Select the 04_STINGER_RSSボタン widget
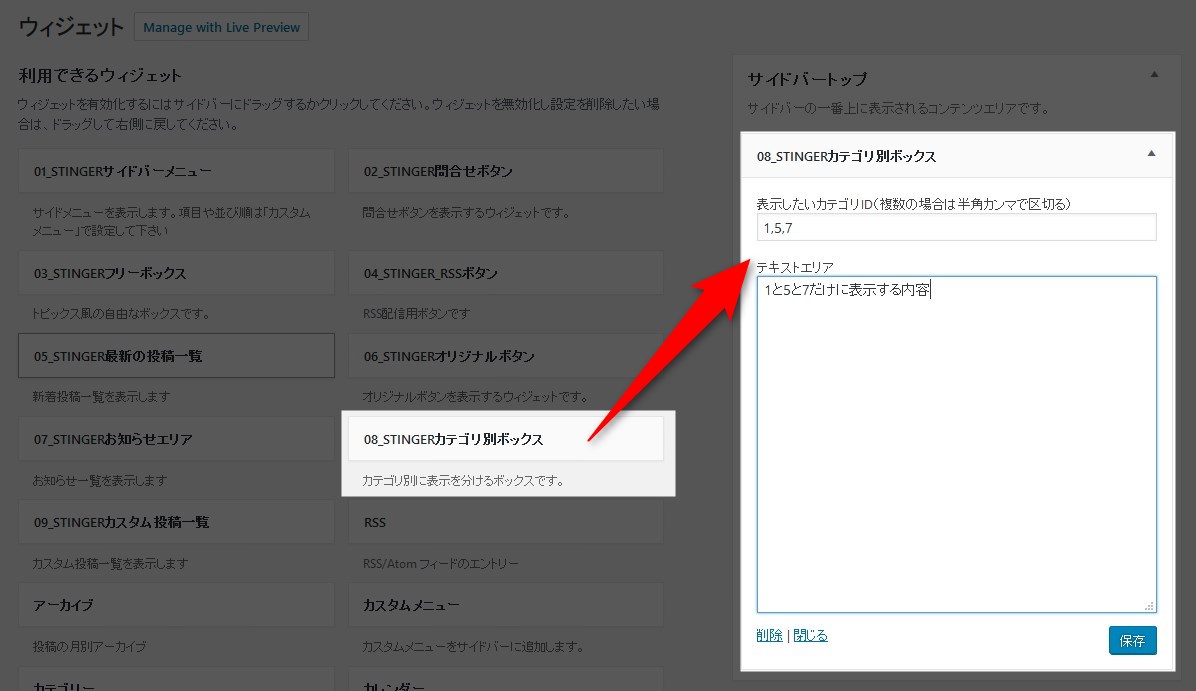Image resolution: width=1196 pixels, height=691 pixels. tap(506, 273)
